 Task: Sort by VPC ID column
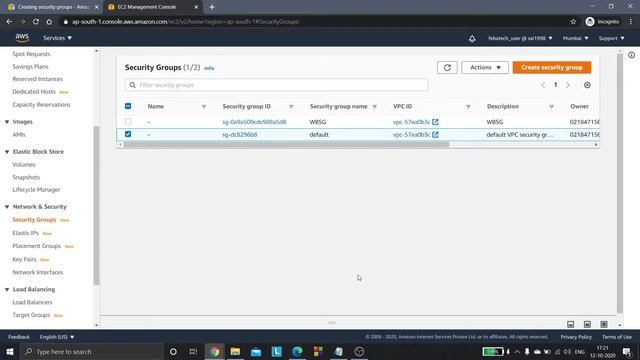468,107
